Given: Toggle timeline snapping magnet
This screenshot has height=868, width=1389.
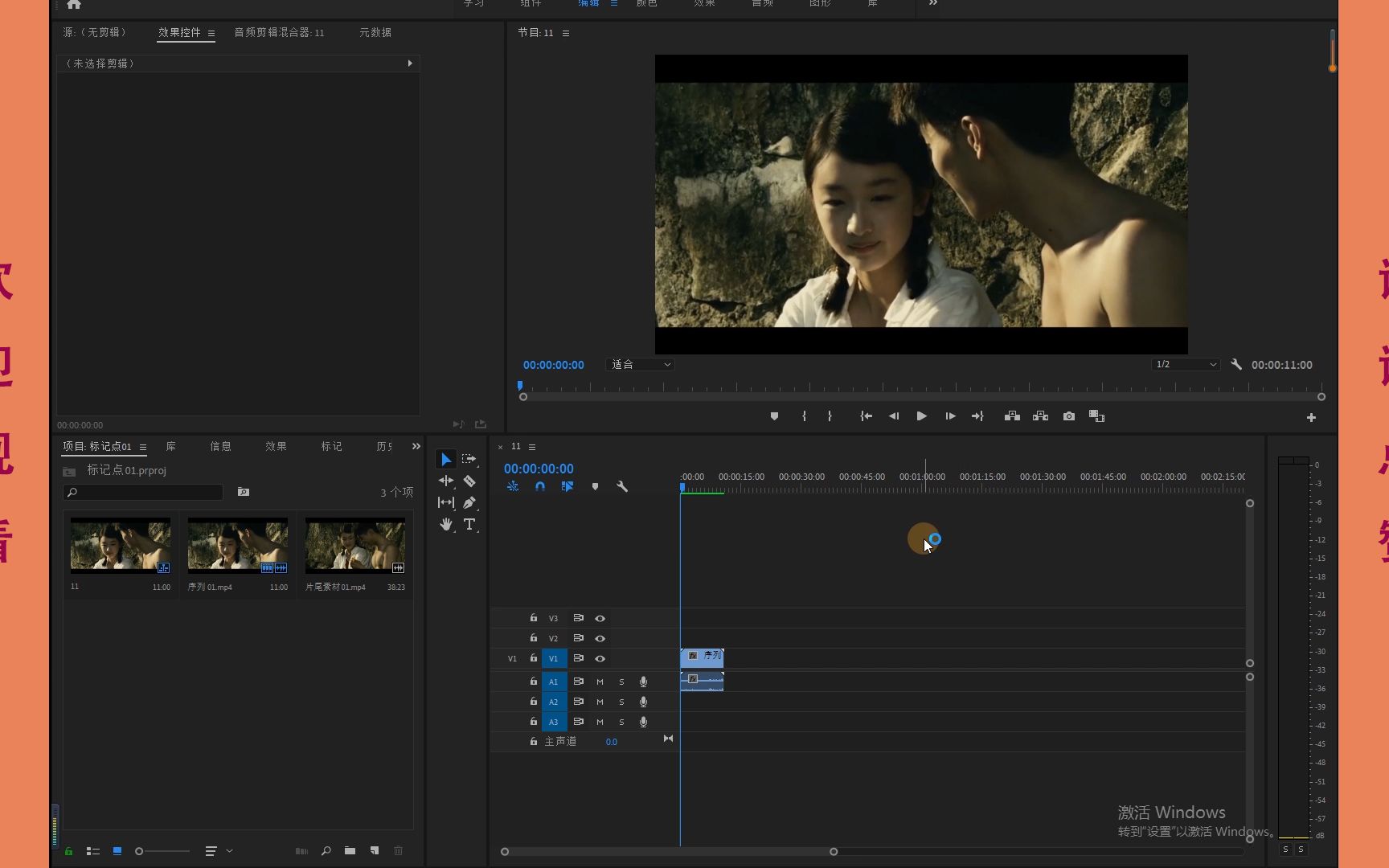Looking at the screenshot, I should coord(540,486).
